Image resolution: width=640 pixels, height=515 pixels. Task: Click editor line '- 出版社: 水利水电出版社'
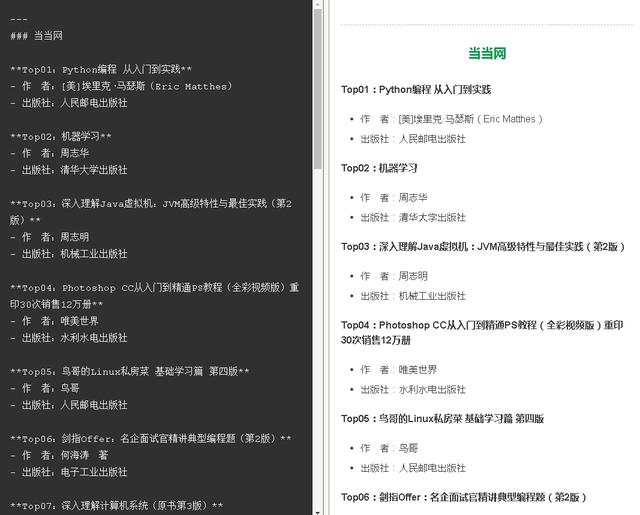point(69,338)
